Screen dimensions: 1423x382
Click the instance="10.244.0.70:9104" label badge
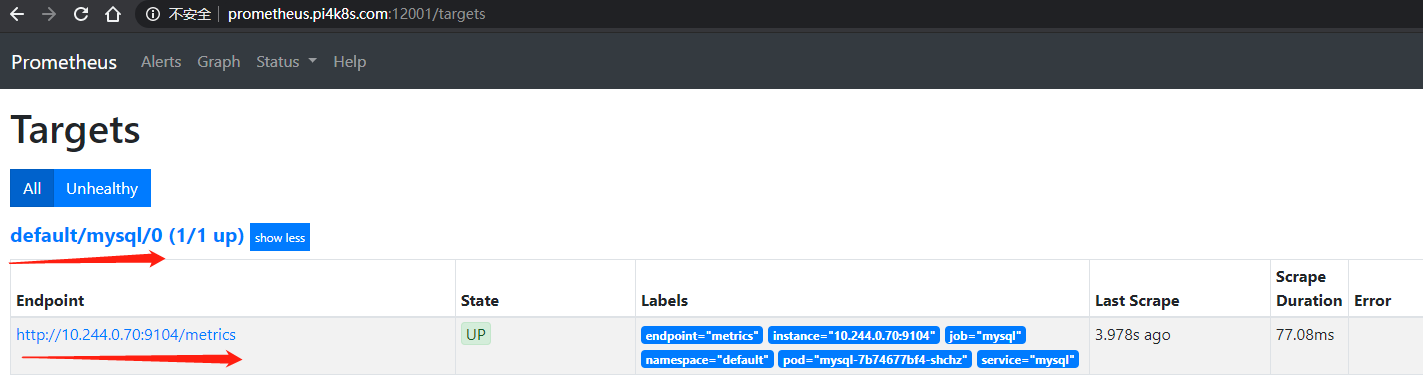click(x=854, y=335)
